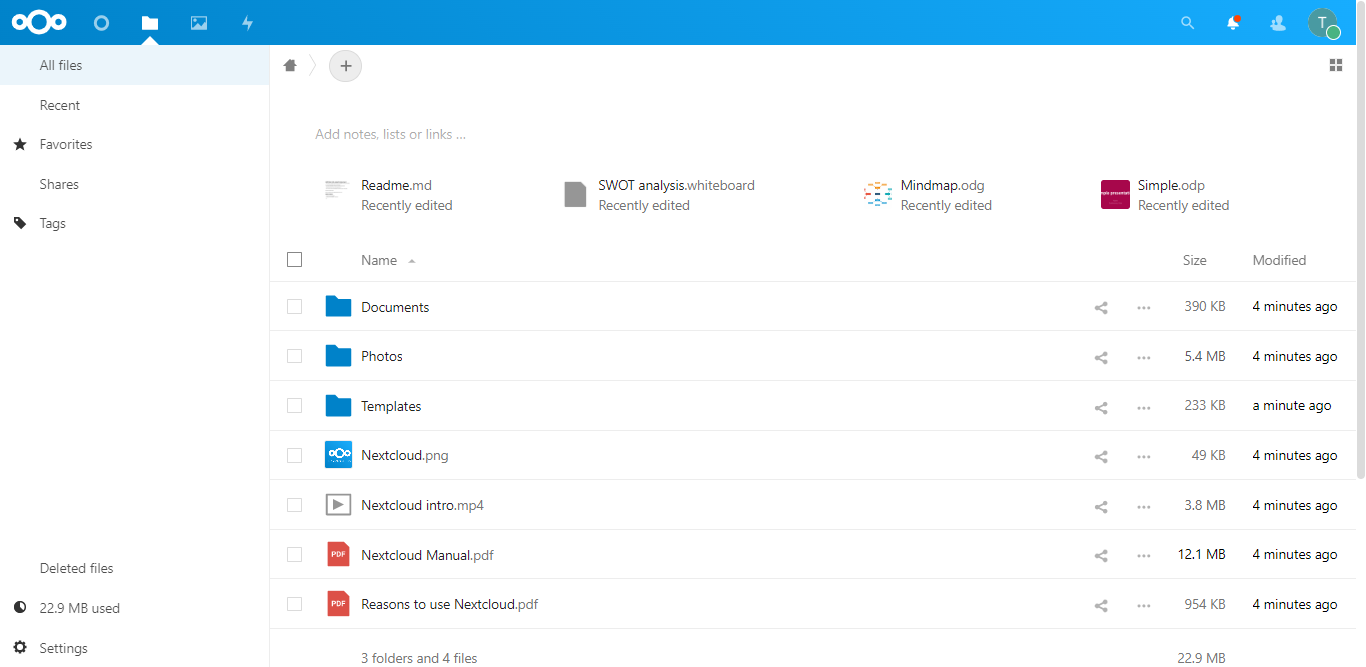1366x667 pixels.
Task: Share Nextcloud Manual.pdf
Action: [1101, 555]
